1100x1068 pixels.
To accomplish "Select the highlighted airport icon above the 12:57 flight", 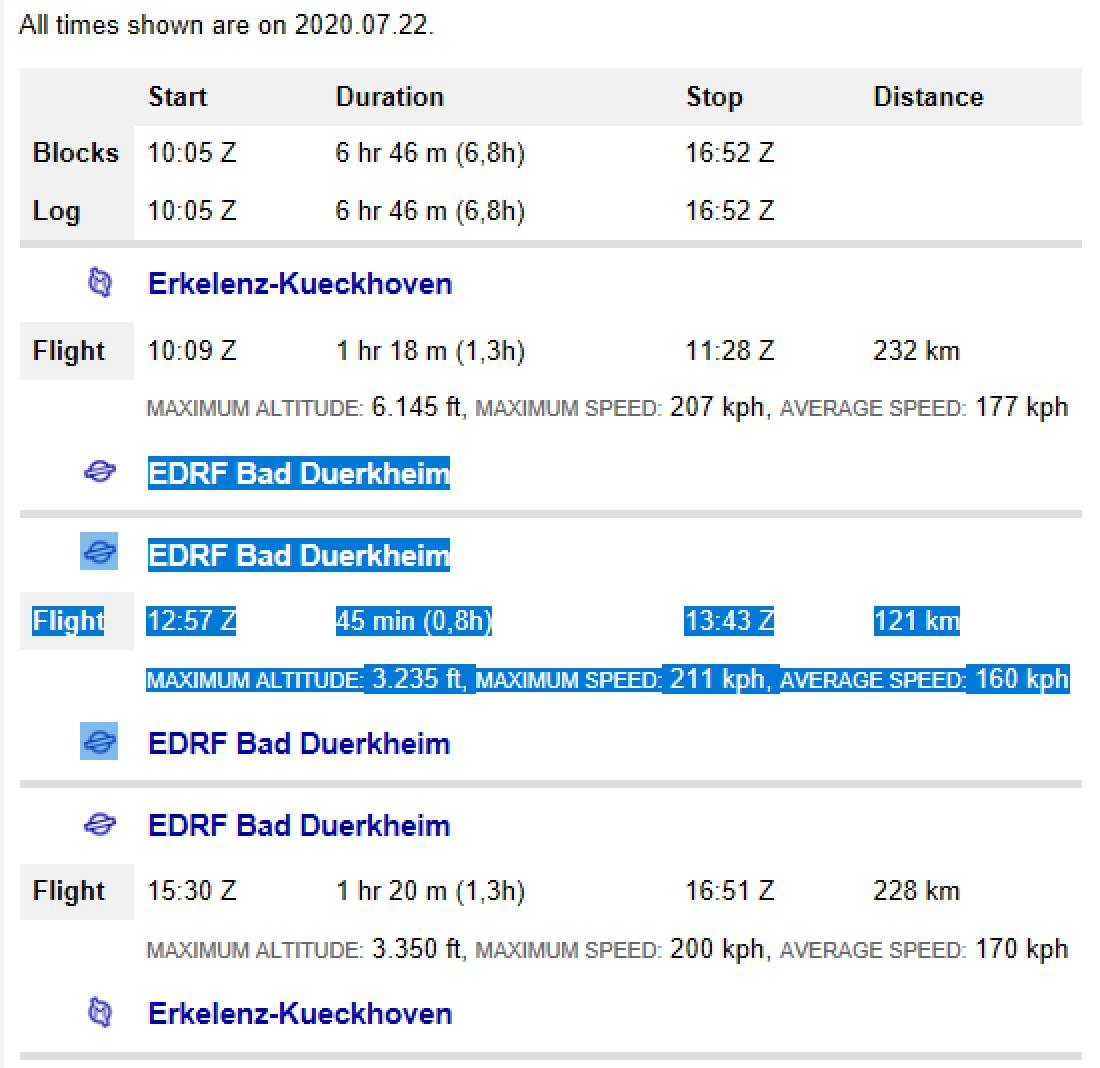I will point(99,553).
